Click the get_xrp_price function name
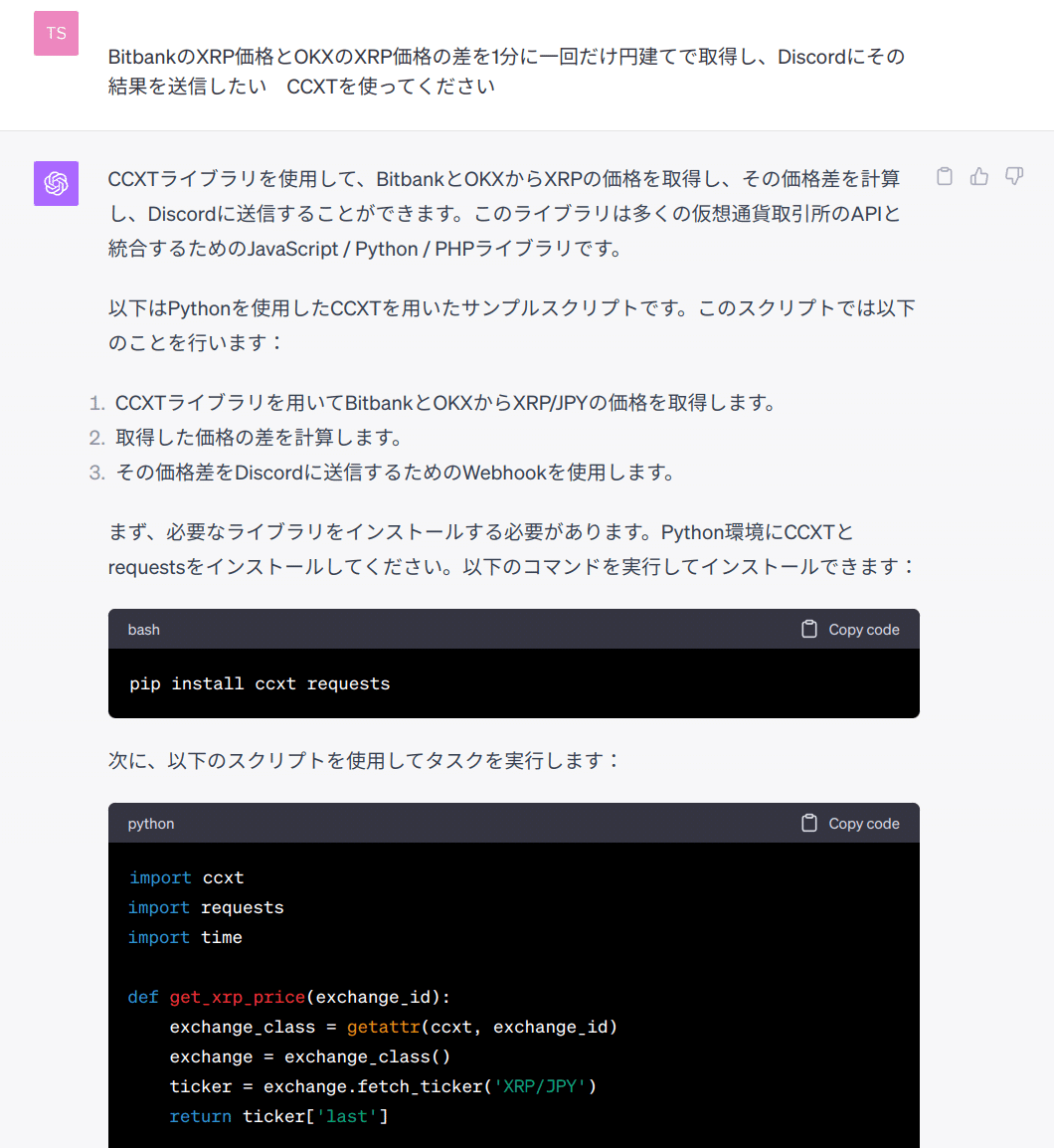1054x1148 pixels. (238, 996)
